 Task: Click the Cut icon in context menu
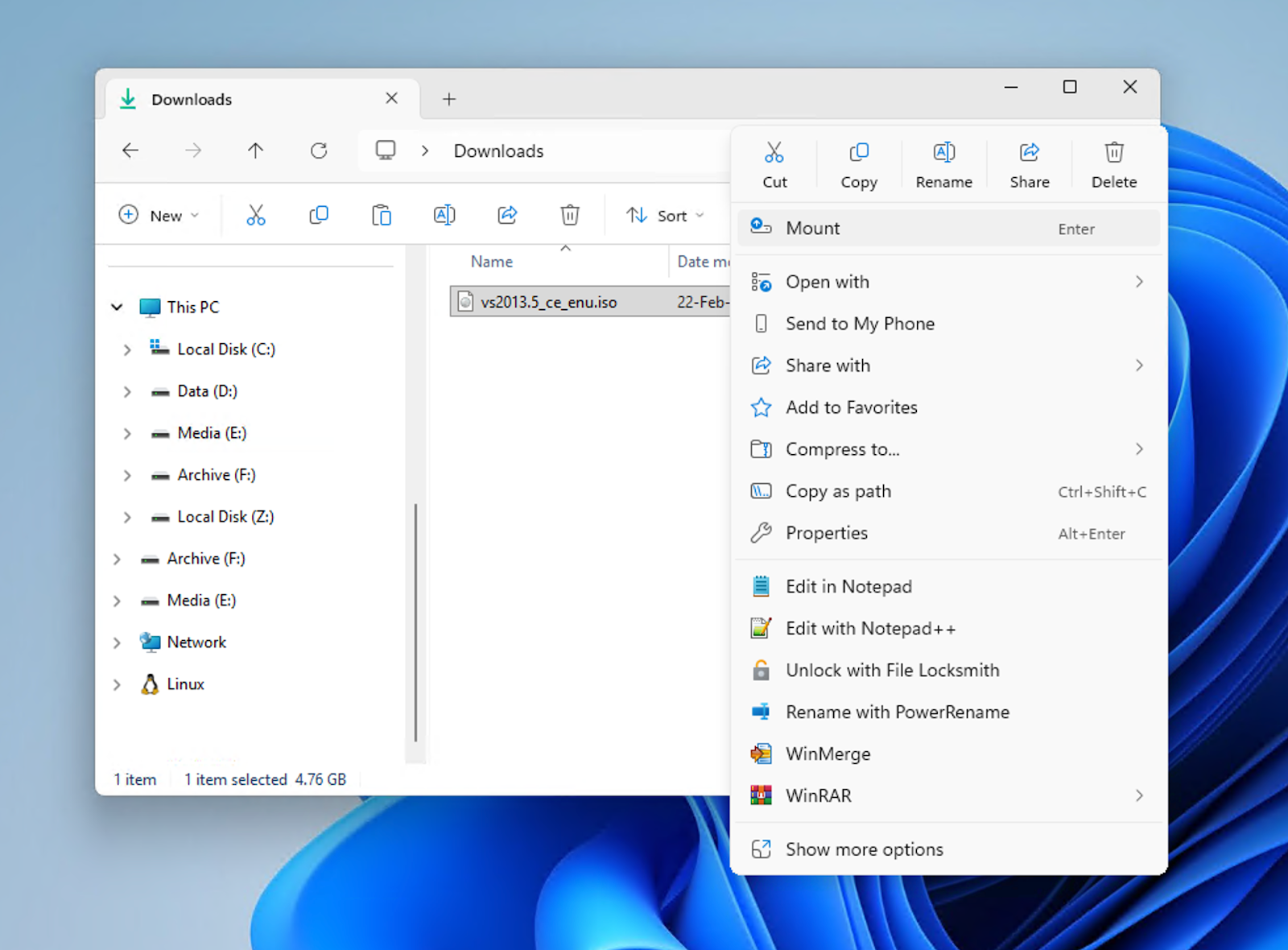(x=774, y=152)
